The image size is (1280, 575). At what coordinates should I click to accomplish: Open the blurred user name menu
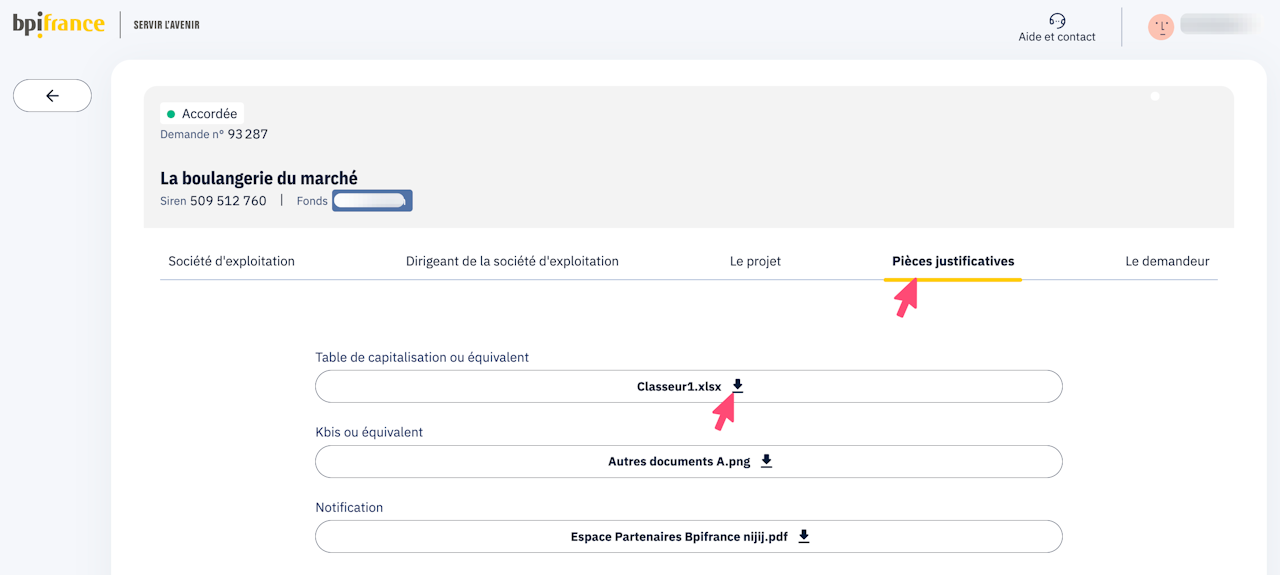pos(1218,24)
